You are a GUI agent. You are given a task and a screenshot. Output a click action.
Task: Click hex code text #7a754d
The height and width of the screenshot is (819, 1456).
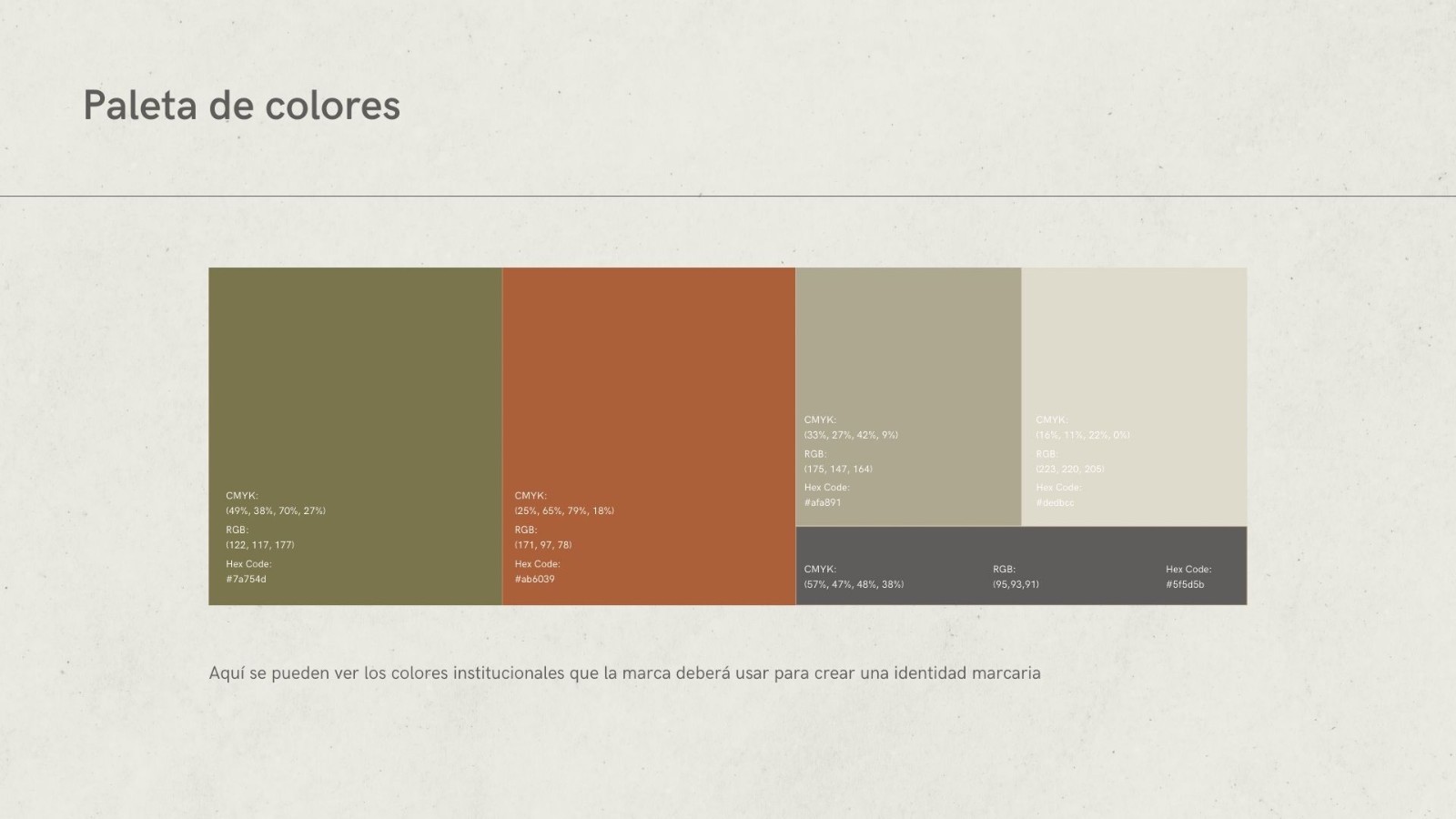tap(246, 580)
